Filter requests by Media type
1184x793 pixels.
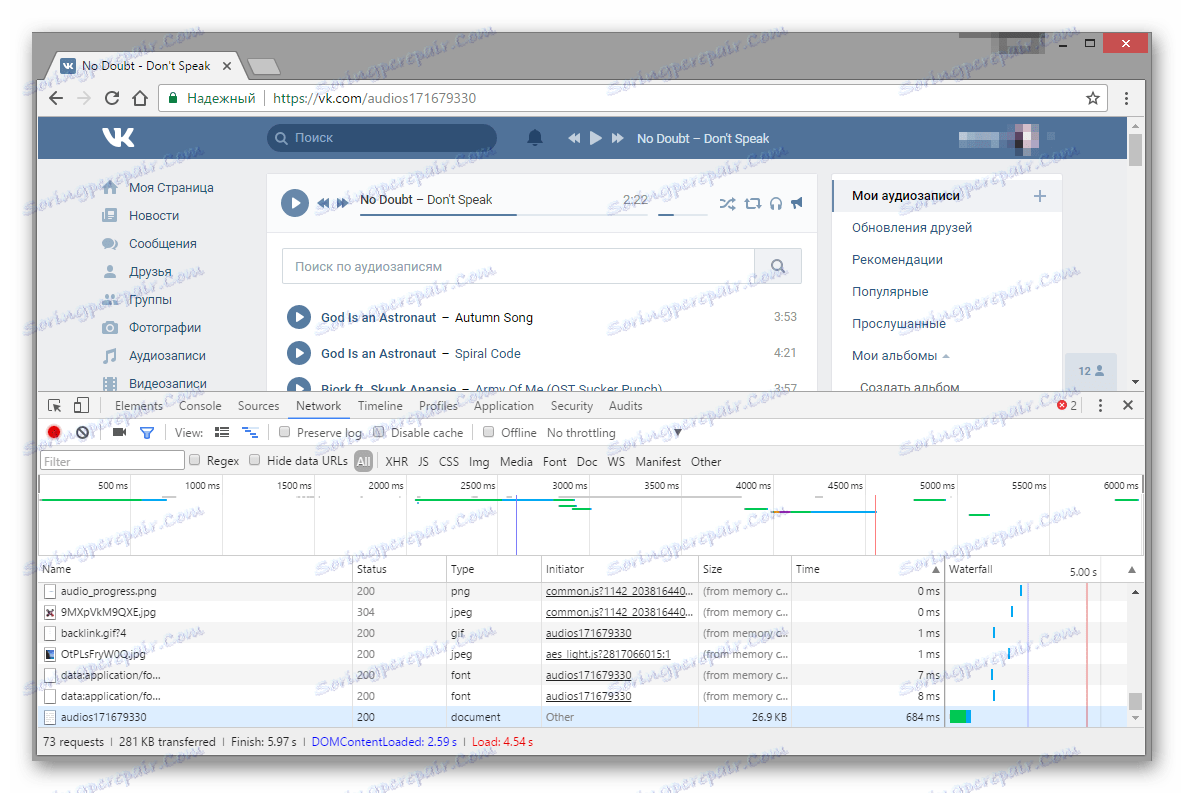[x=516, y=461]
